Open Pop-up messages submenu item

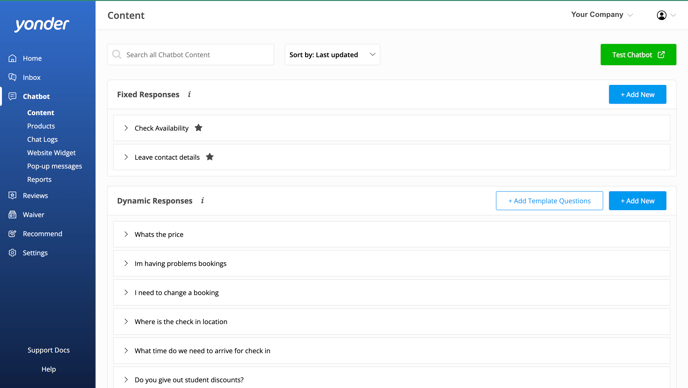click(54, 166)
